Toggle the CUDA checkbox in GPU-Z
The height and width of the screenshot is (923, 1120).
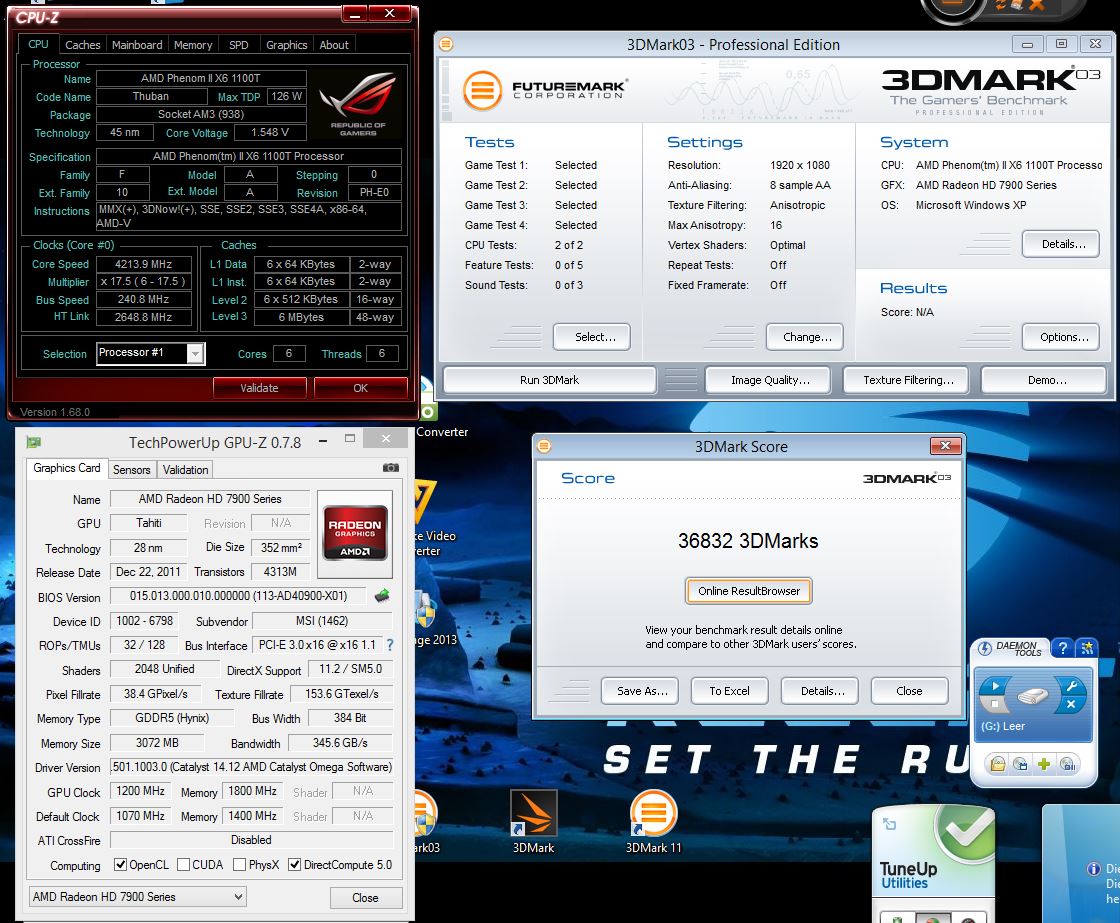[184, 864]
